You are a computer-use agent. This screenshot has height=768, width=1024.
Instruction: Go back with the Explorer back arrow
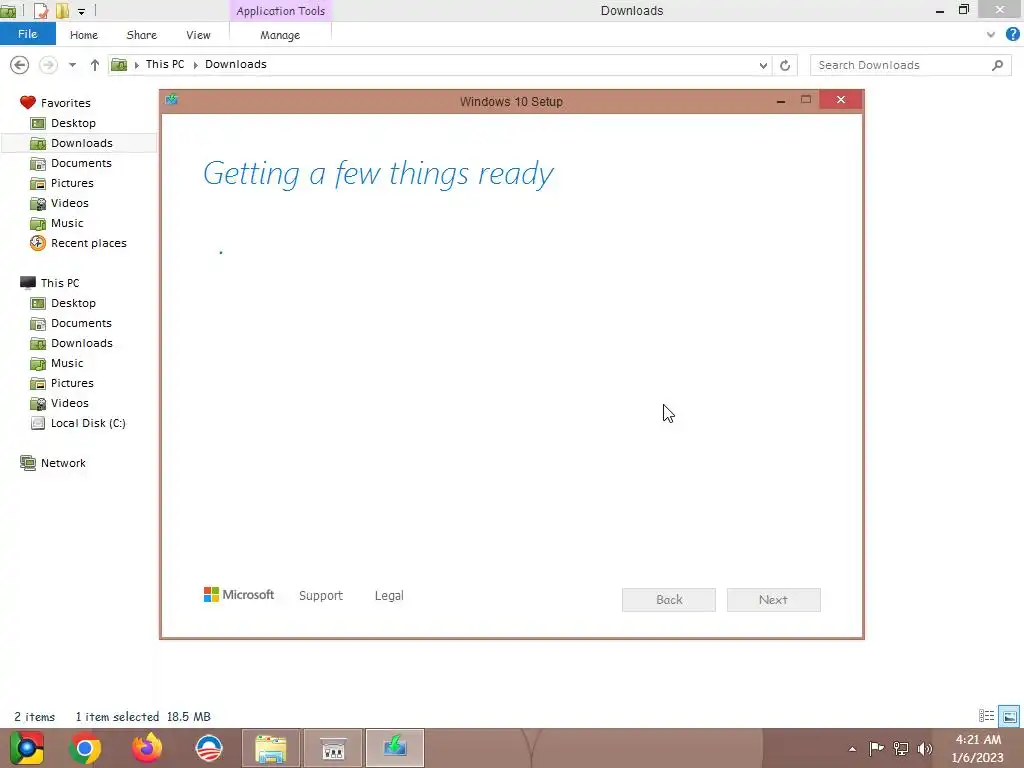tap(20, 65)
